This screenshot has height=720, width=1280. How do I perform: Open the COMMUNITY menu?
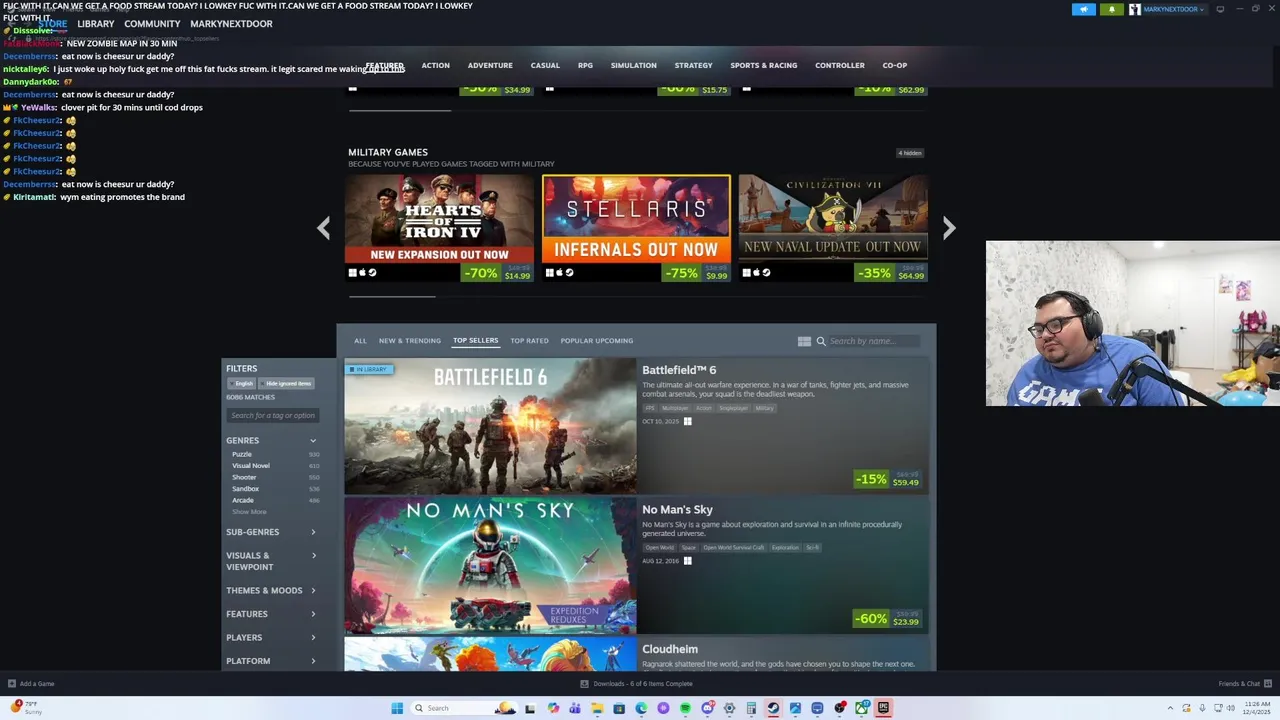click(x=152, y=24)
